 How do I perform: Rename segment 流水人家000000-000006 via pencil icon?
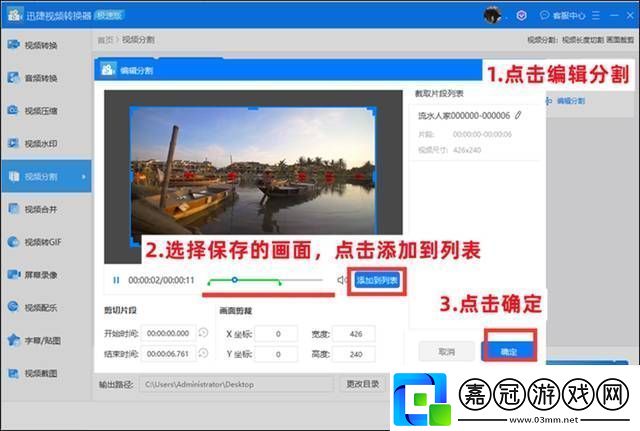pos(518,115)
